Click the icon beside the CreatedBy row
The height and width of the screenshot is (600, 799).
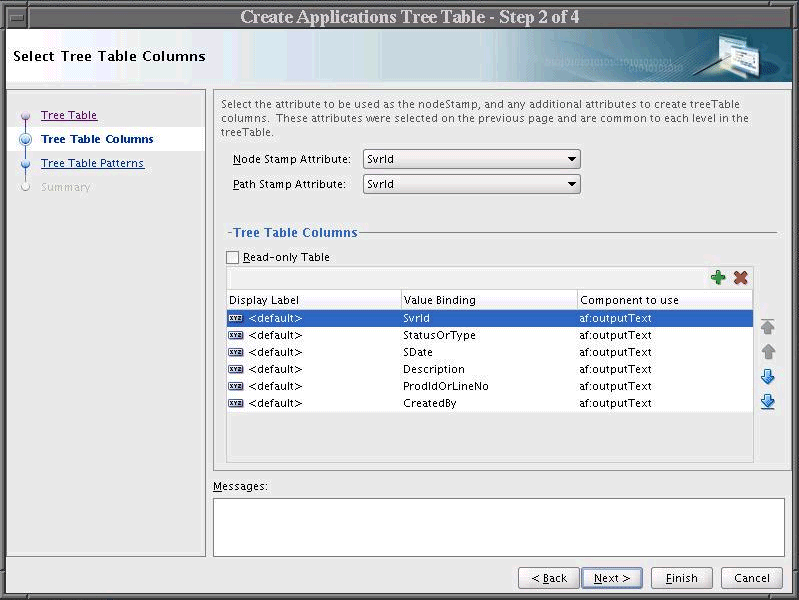click(235, 403)
